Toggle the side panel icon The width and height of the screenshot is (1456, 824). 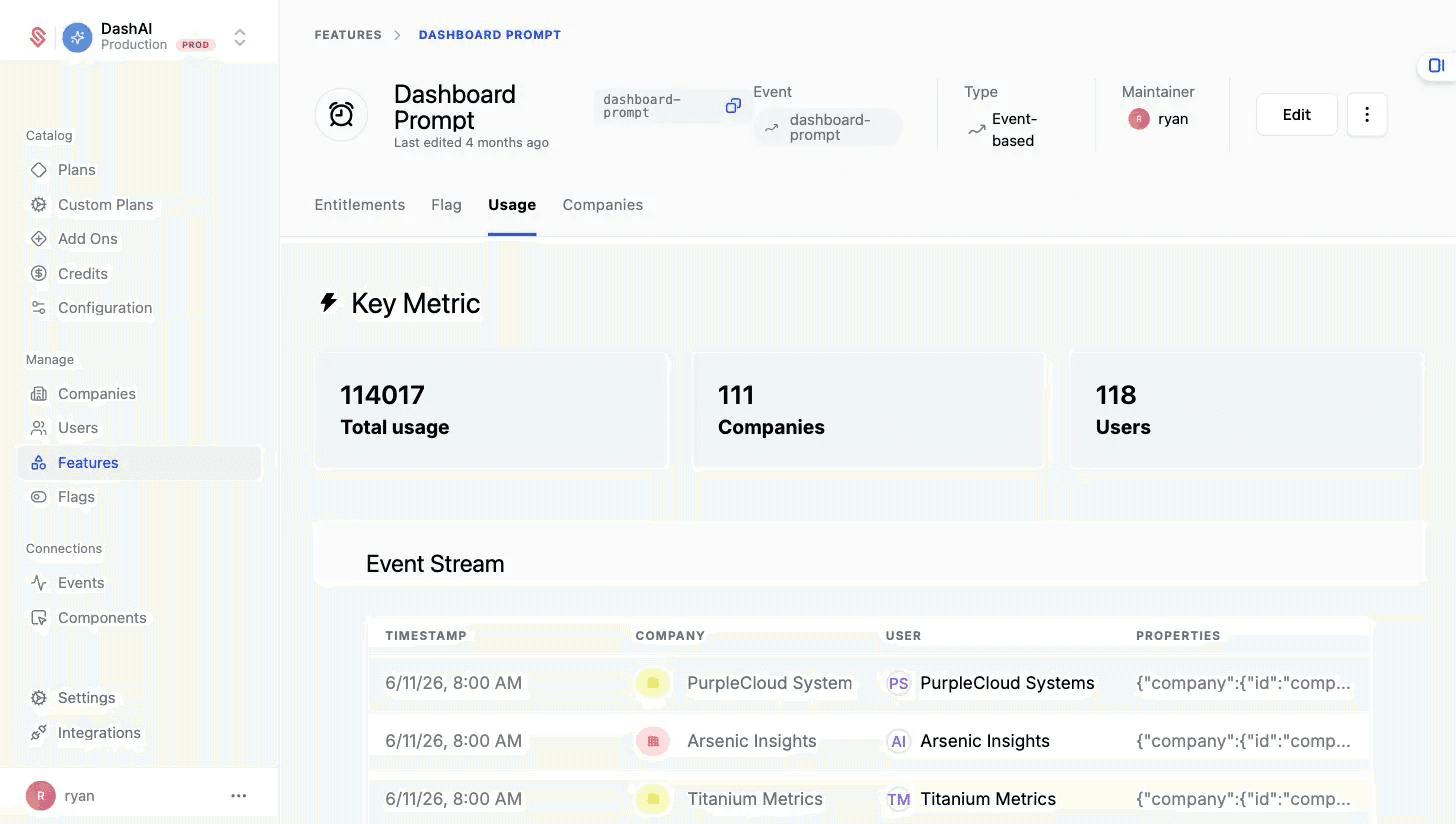1436,66
